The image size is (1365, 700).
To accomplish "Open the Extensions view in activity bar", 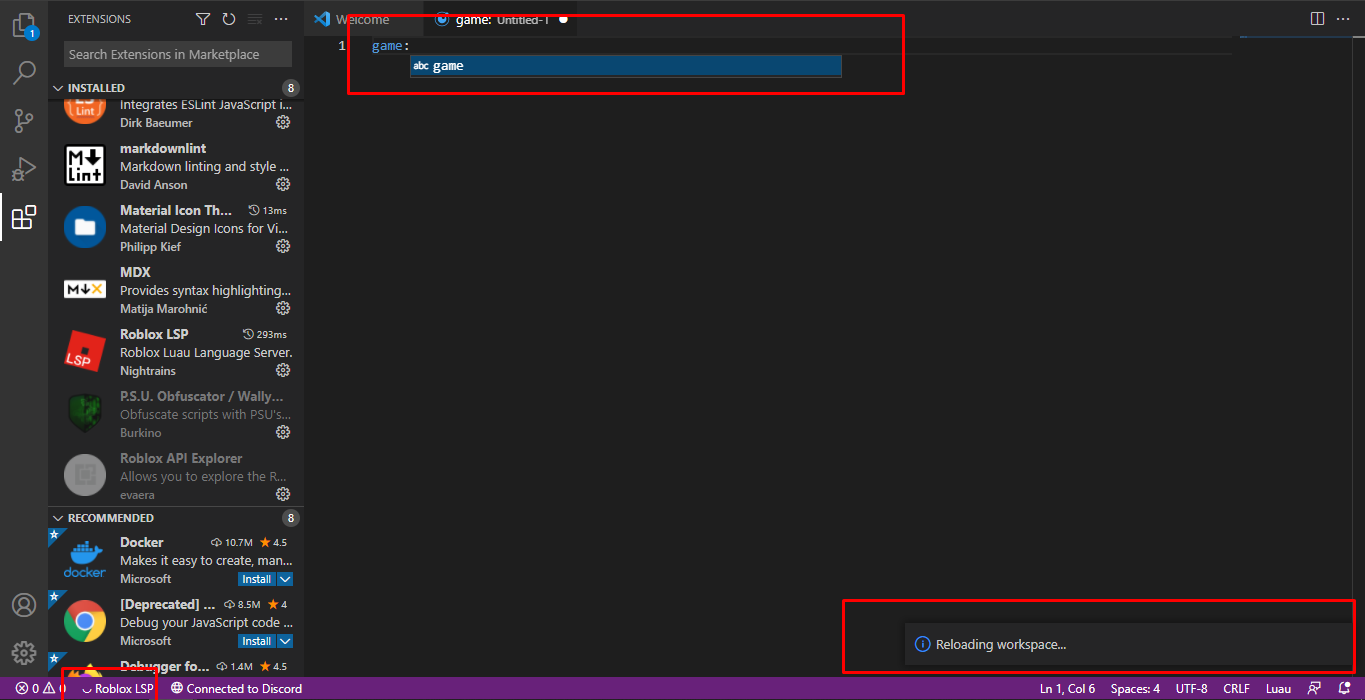I will point(23,217).
